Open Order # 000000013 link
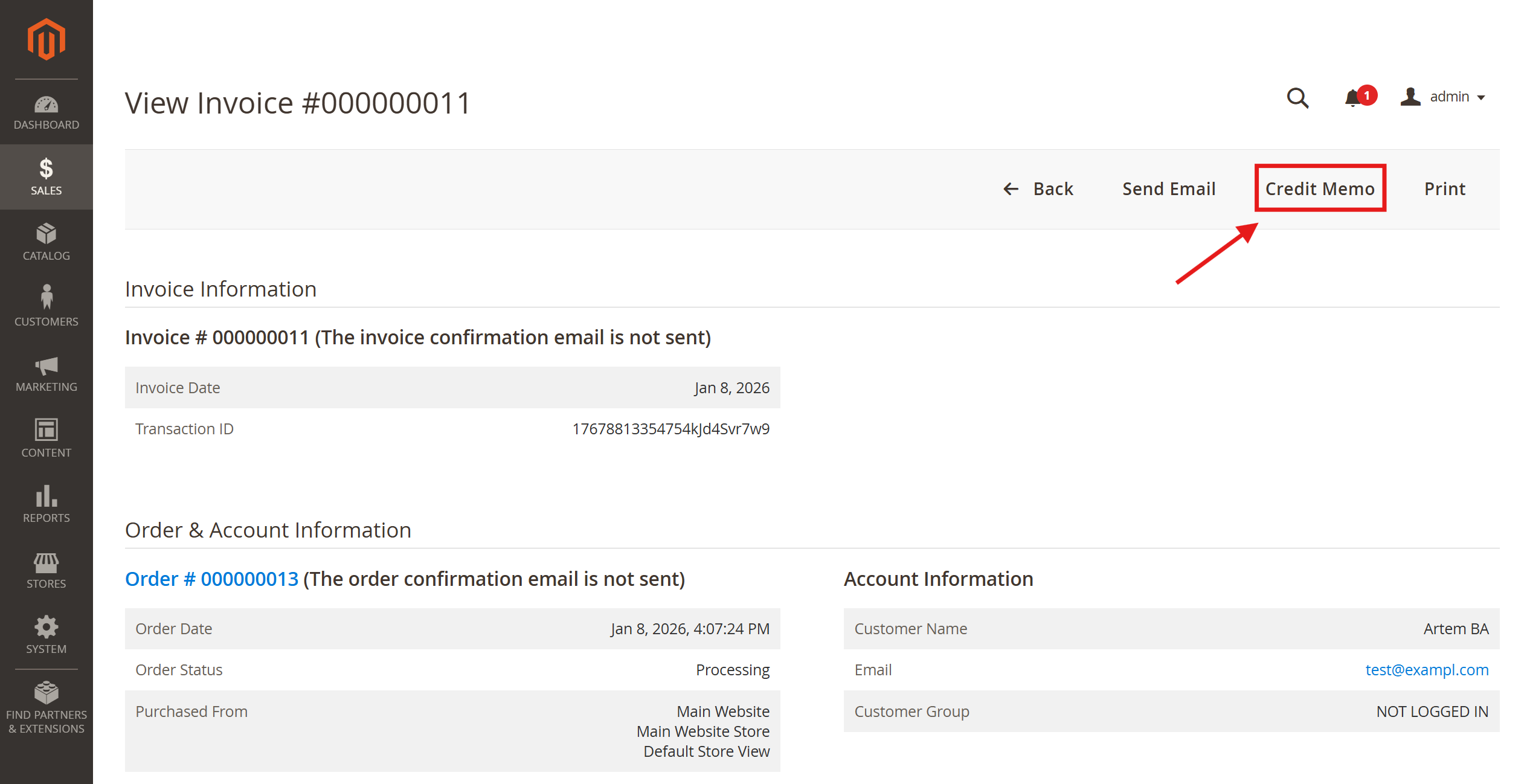The image size is (1527, 784). tap(211, 579)
